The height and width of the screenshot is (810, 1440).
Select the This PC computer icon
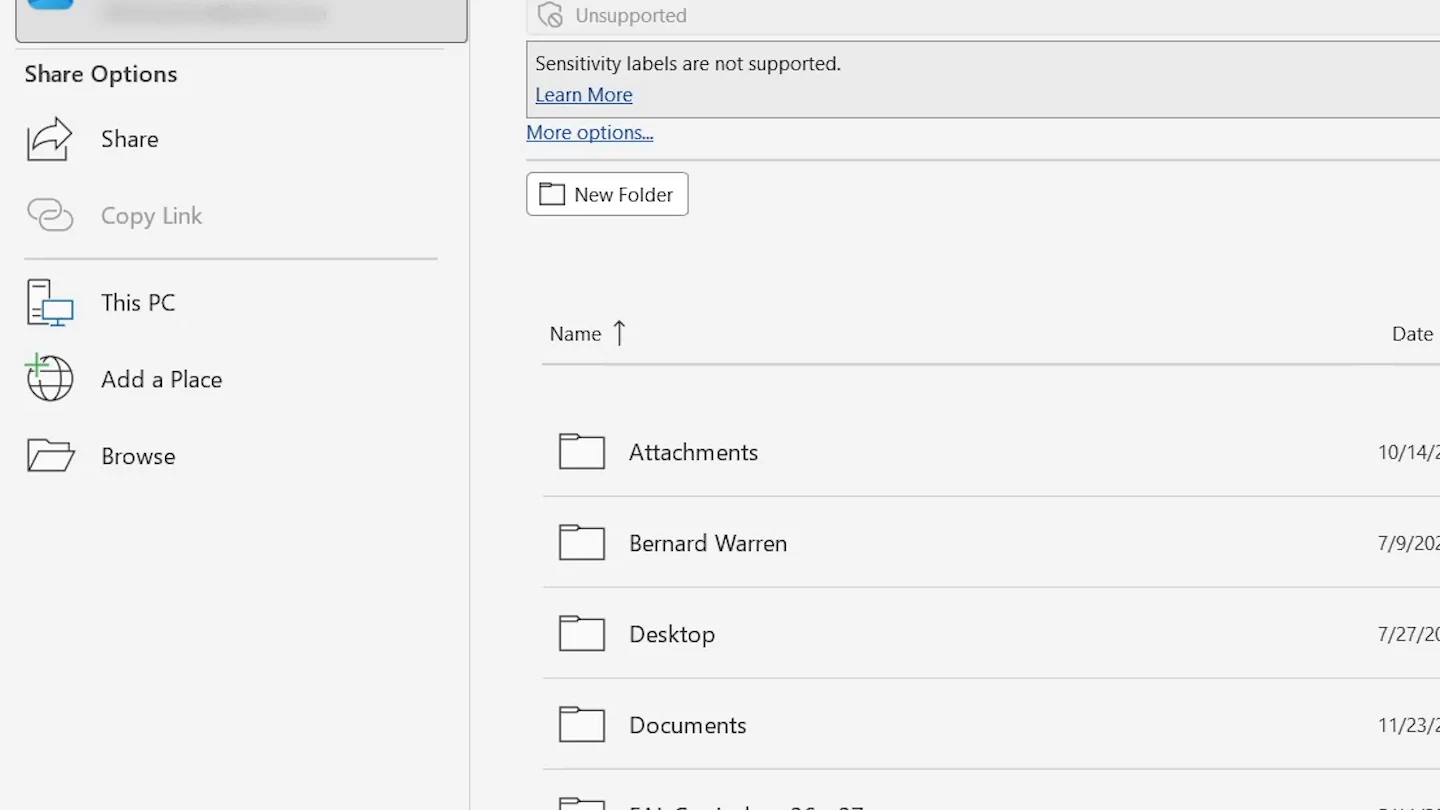(x=50, y=303)
